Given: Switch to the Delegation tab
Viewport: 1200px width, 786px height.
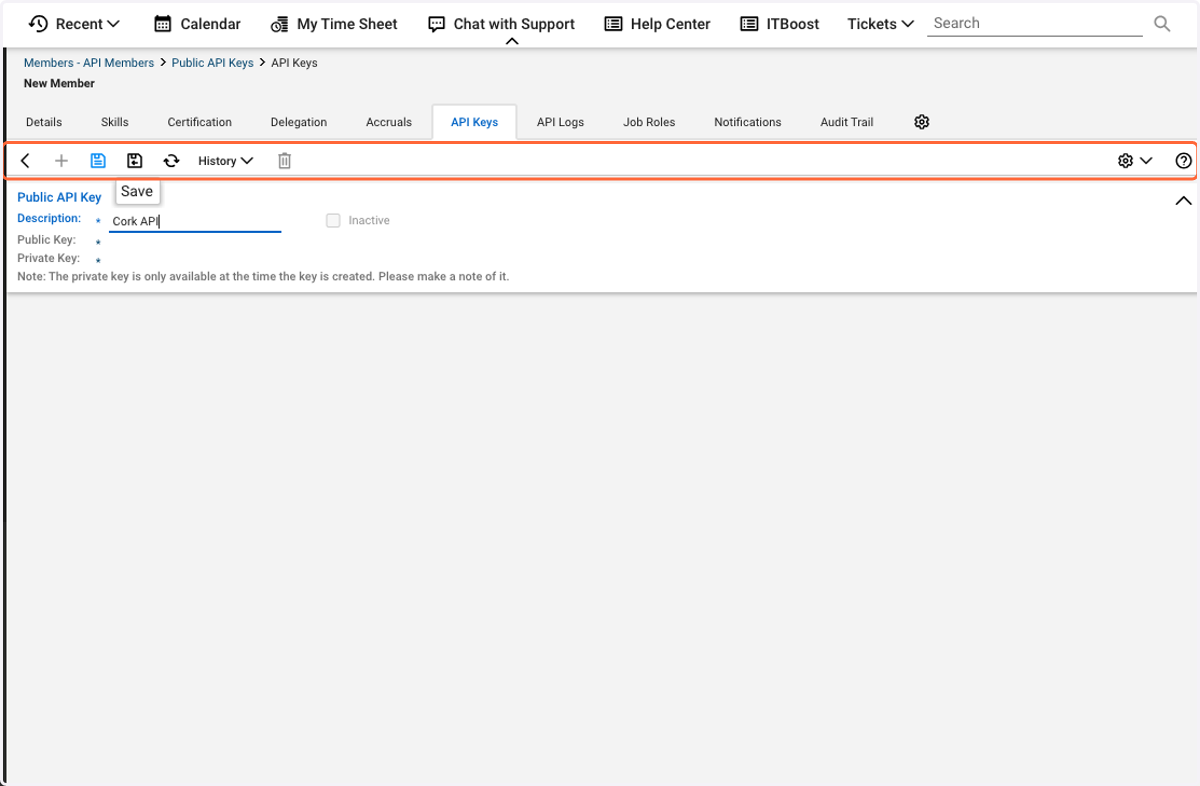Looking at the screenshot, I should 299,122.
